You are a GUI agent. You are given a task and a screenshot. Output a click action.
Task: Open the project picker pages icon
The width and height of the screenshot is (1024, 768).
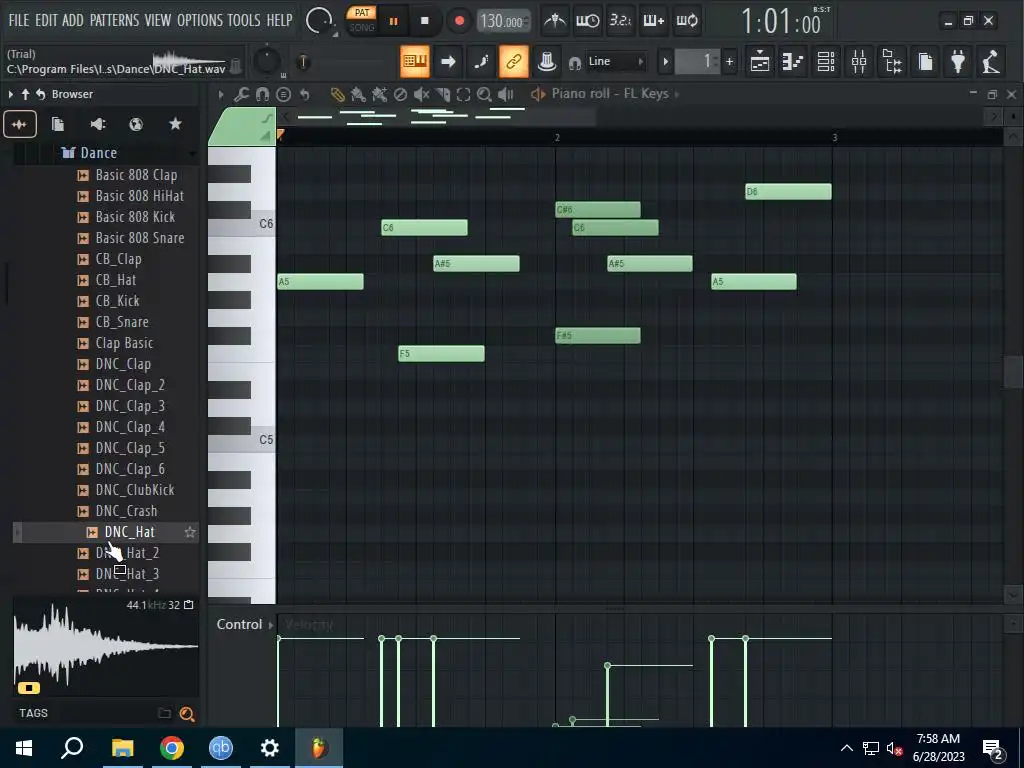925,62
